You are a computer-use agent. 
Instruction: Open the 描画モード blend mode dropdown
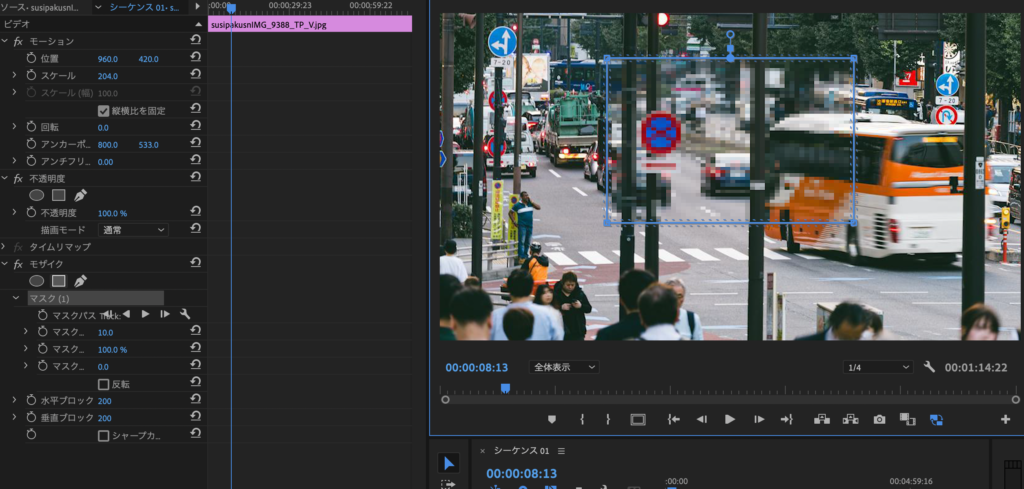point(133,229)
